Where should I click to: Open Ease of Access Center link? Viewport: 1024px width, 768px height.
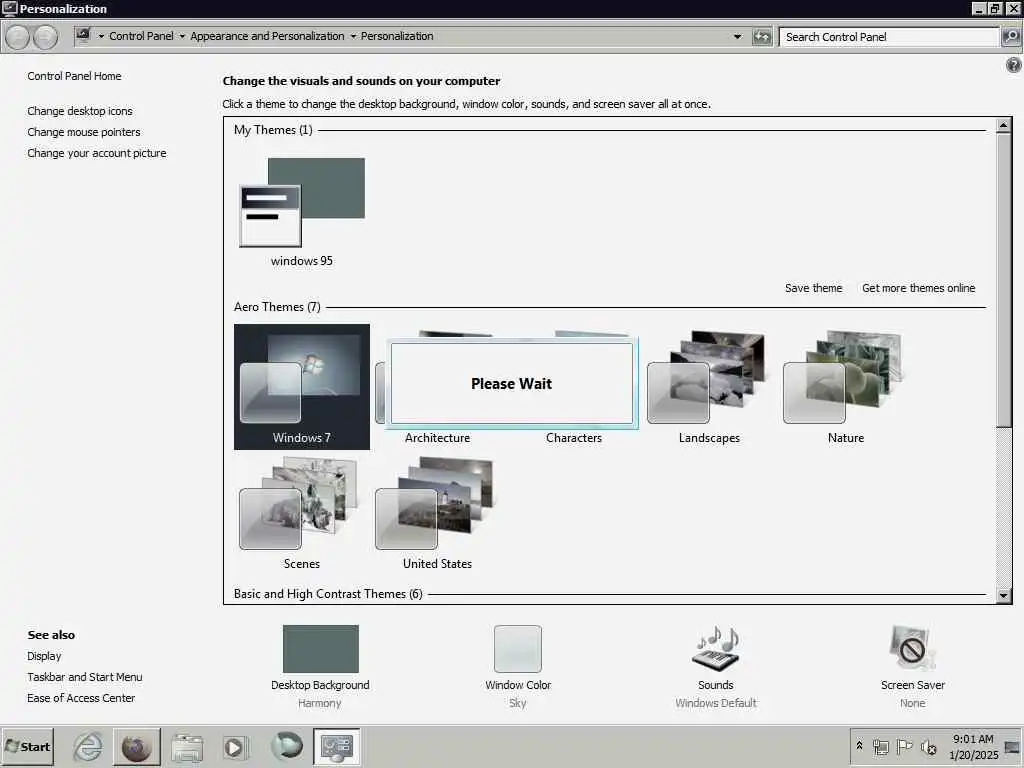click(81, 697)
